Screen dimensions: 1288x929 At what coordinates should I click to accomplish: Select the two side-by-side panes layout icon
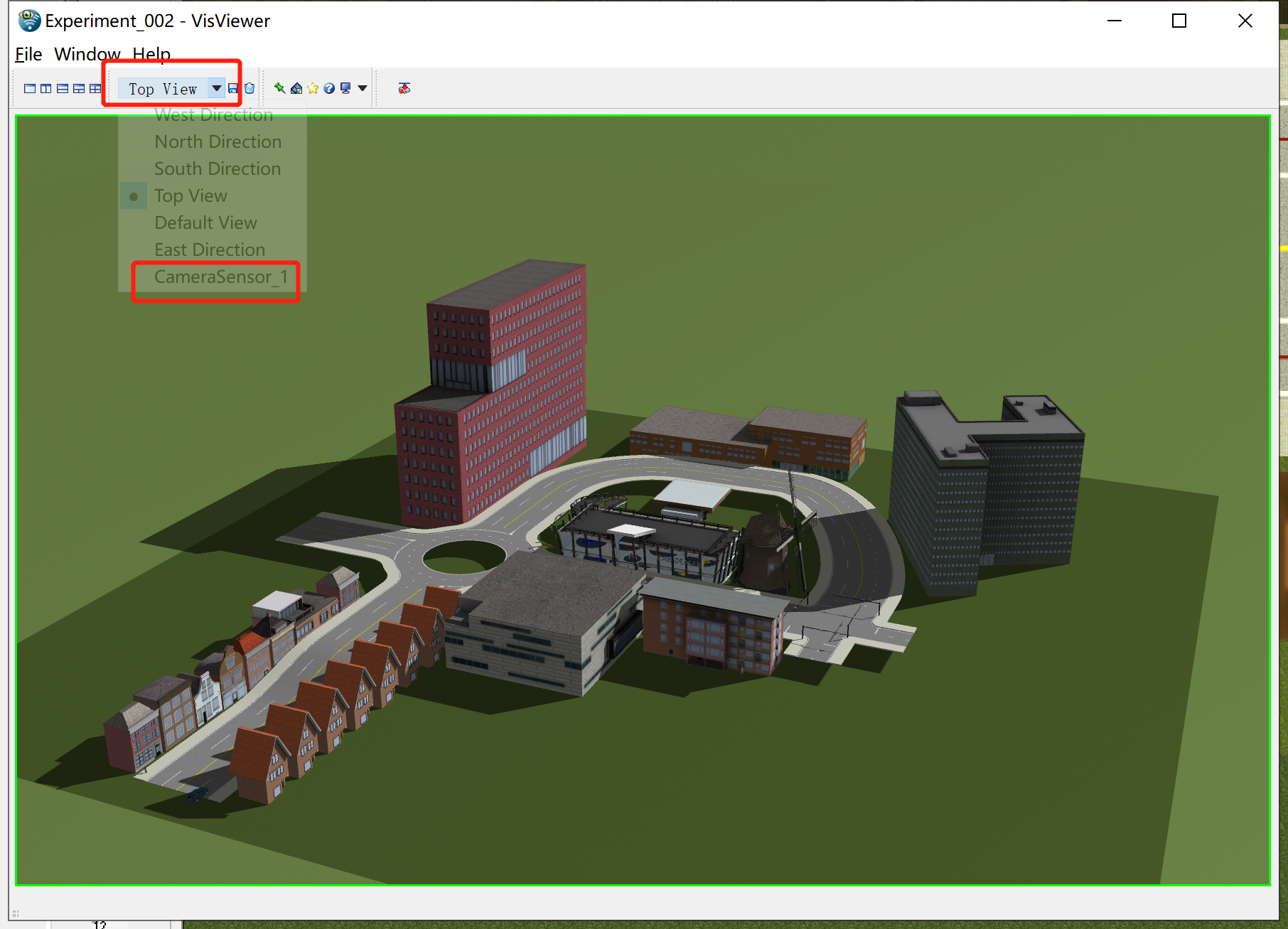click(x=45, y=88)
